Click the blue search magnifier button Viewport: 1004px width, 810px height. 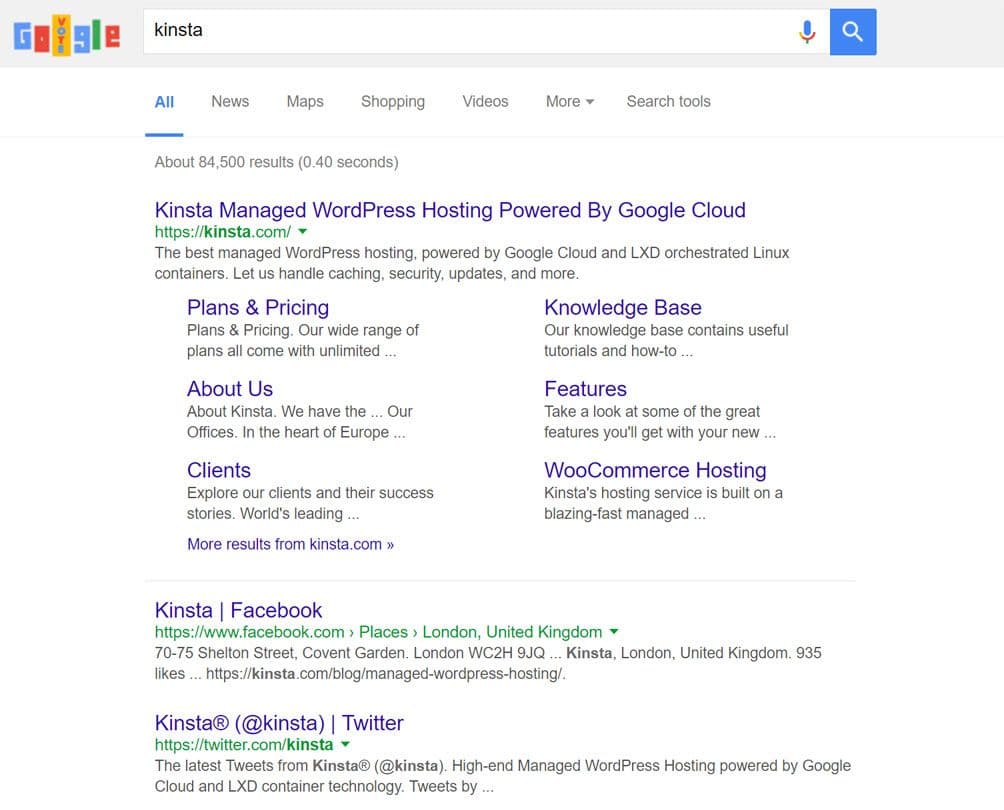click(x=853, y=32)
